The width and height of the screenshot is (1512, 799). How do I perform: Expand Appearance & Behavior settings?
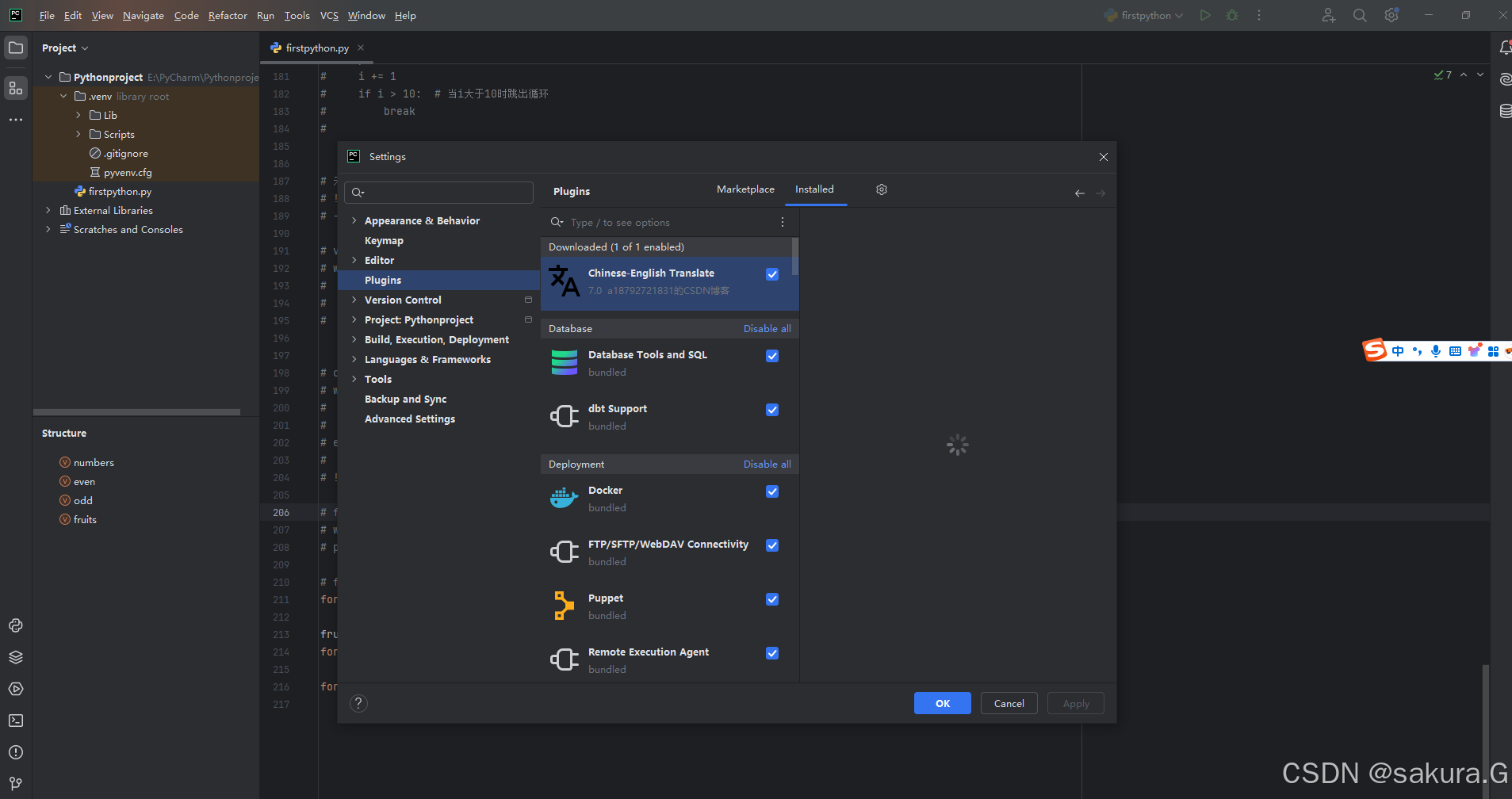pyautogui.click(x=354, y=220)
